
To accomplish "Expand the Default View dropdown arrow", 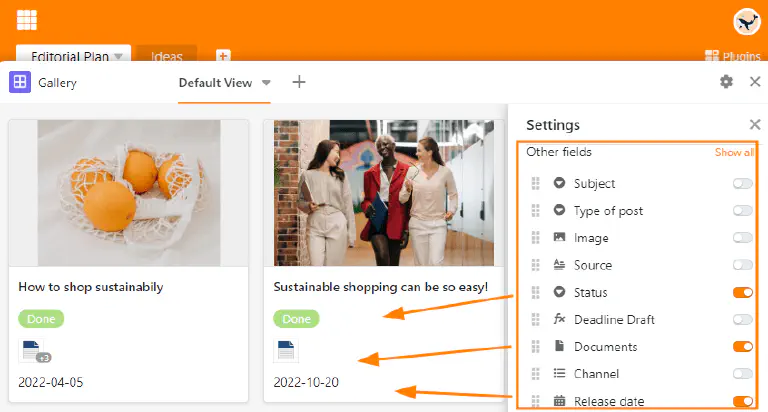I will [x=266, y=83].
